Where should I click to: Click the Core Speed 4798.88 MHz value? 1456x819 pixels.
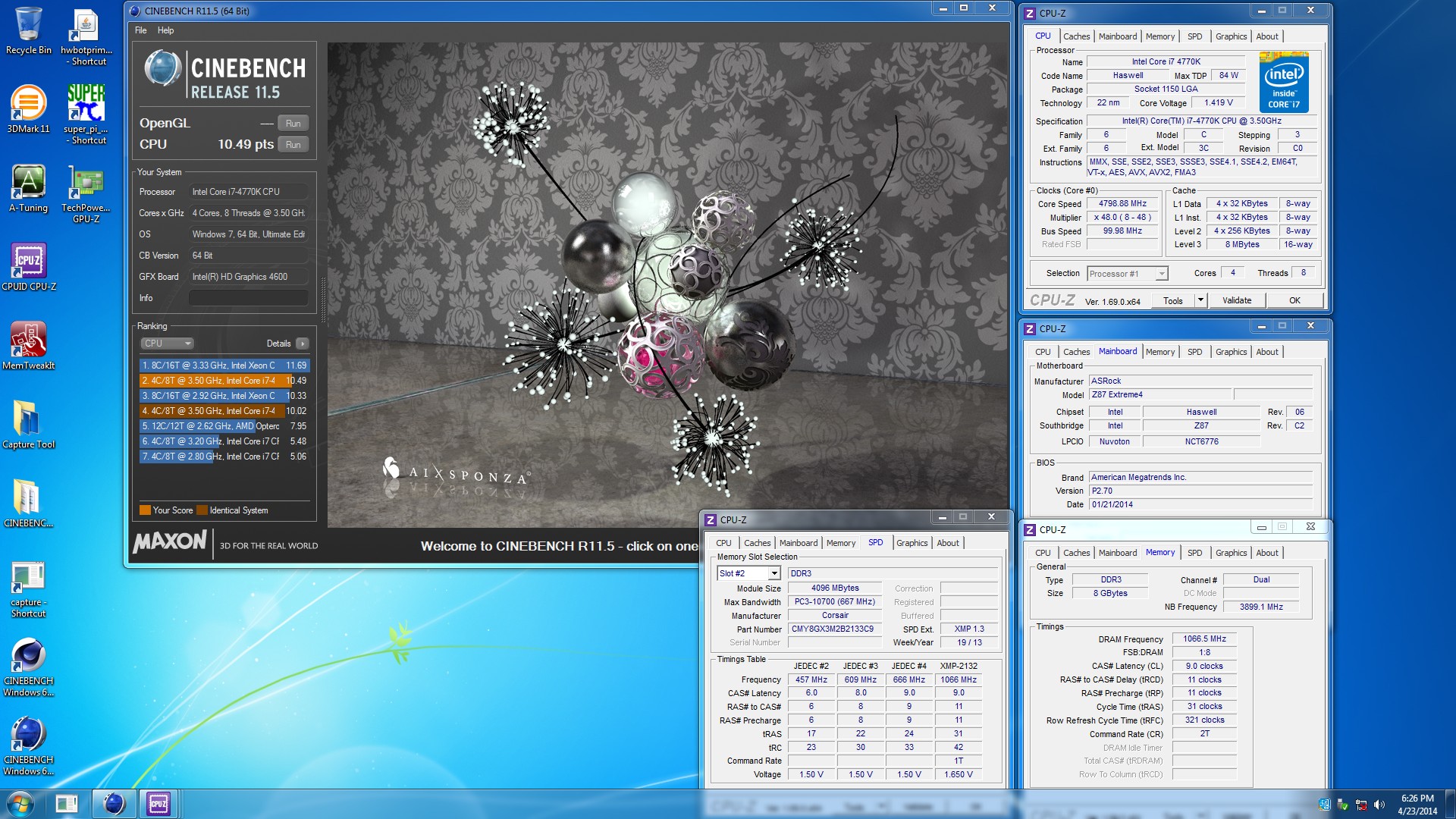click(1122, 204)
